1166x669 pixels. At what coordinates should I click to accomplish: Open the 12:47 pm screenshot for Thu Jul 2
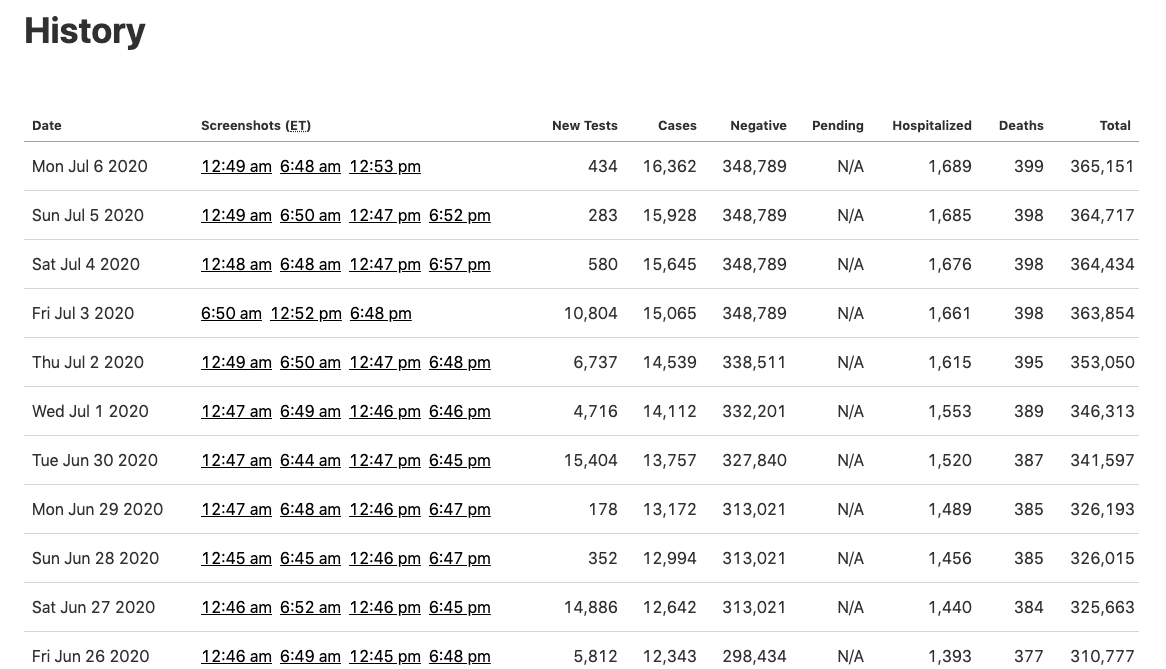[x=385, y=363]
